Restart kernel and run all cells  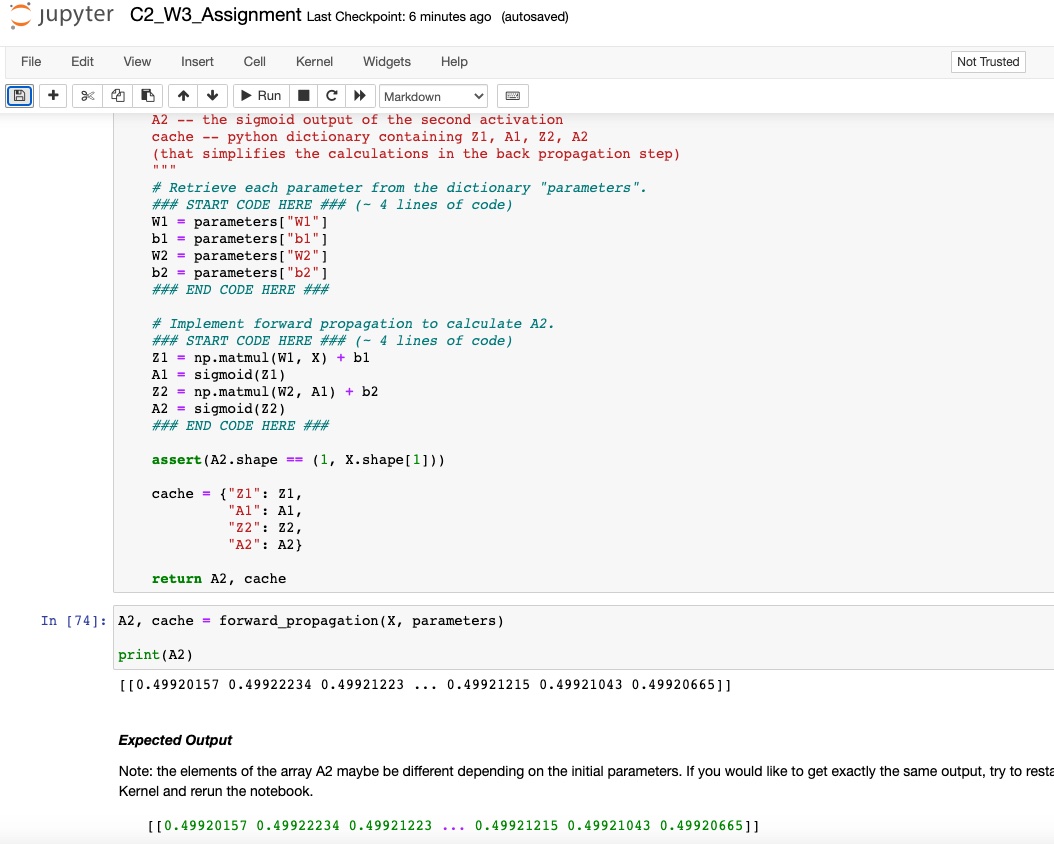(360, 95)
